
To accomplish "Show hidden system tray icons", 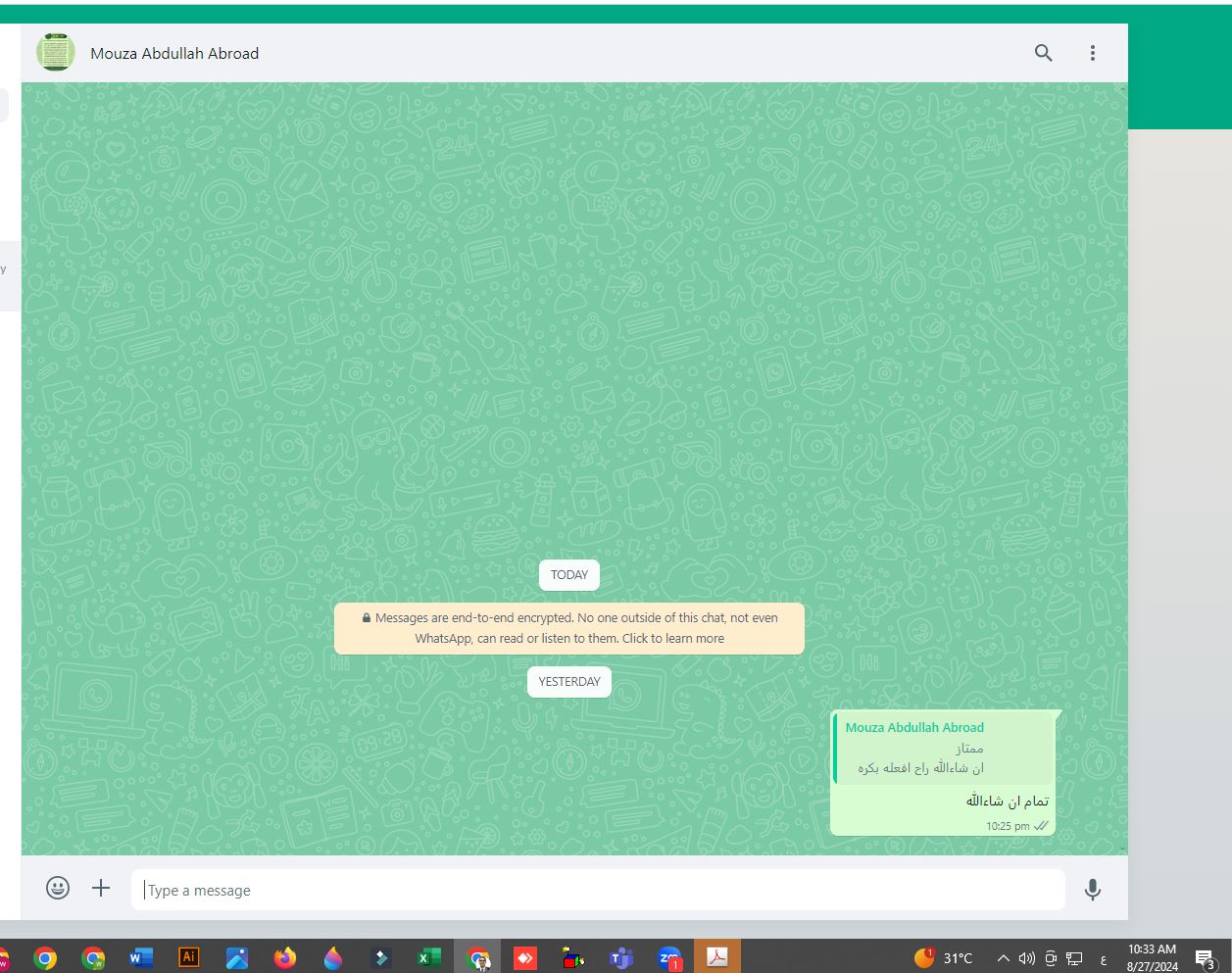I will point(1003,958).
